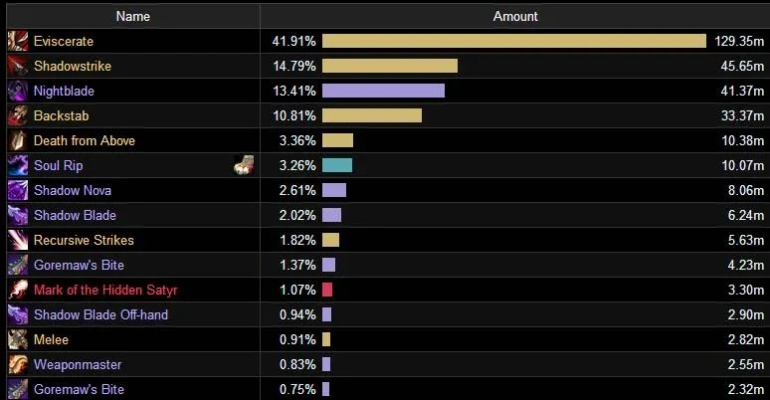Click the Eviscerate damage bar
Image resolution: width=770 pixels, height=400 pixels.
point(514,41)
